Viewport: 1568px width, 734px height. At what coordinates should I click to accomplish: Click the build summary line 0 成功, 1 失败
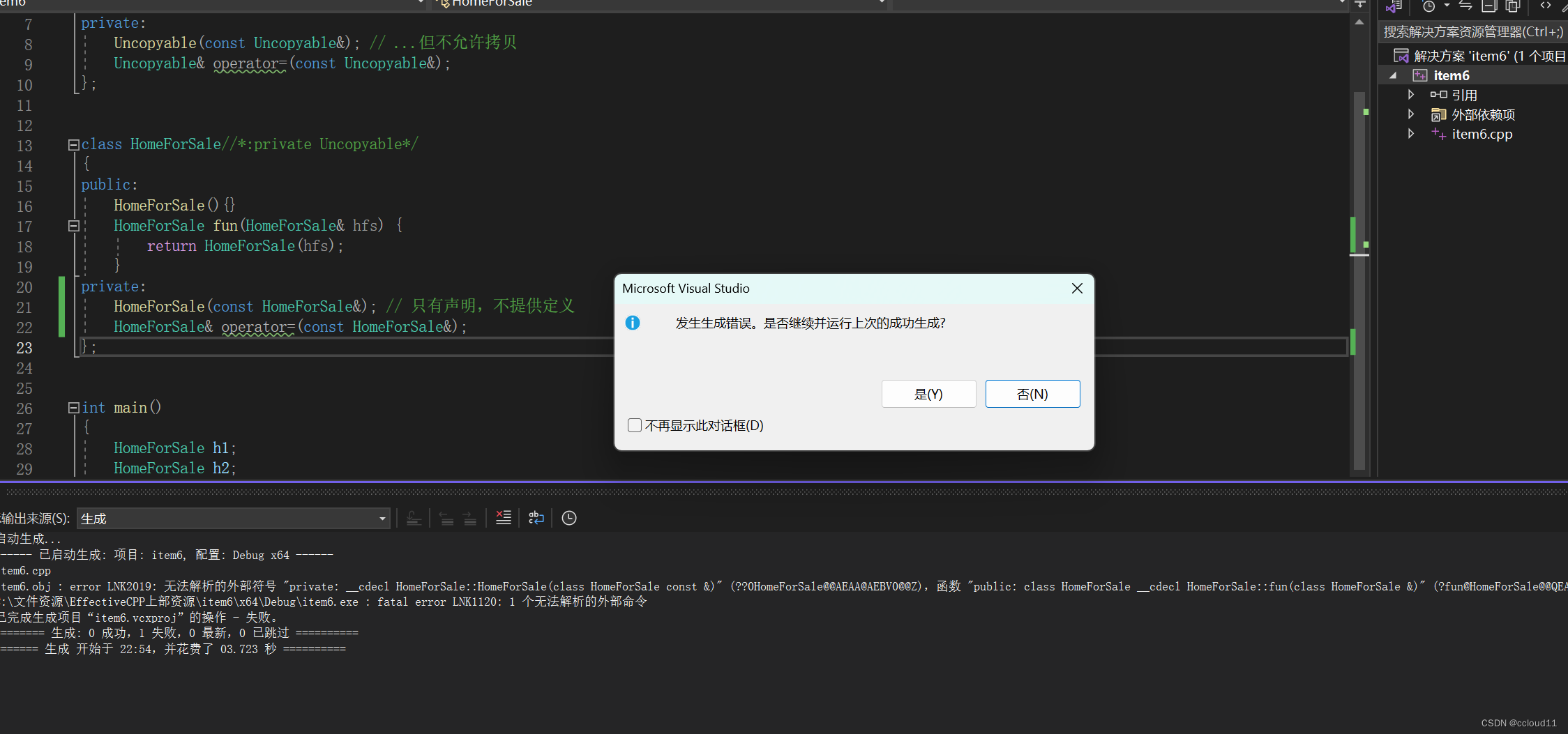click(179, 633)
